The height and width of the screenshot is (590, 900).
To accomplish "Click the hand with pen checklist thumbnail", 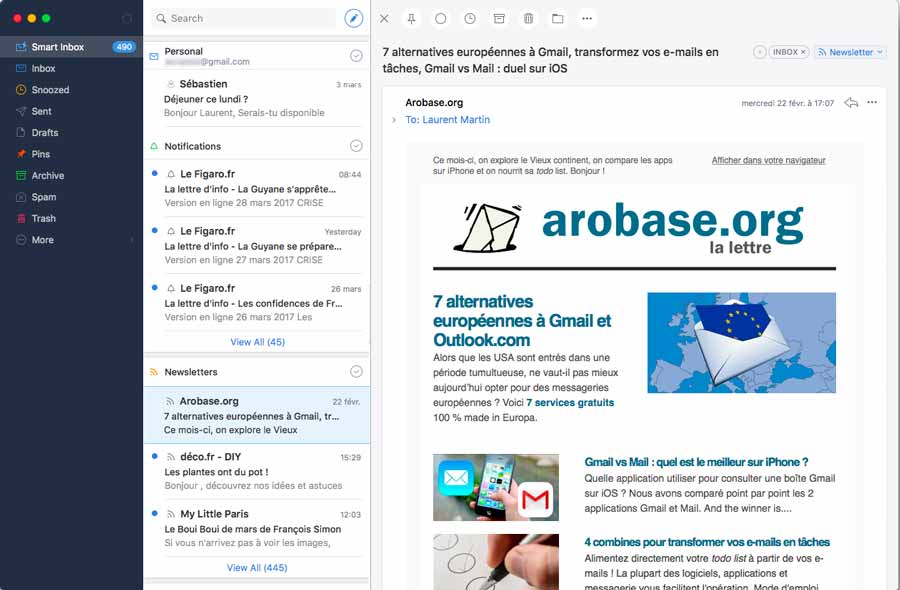I will [496, 562].
